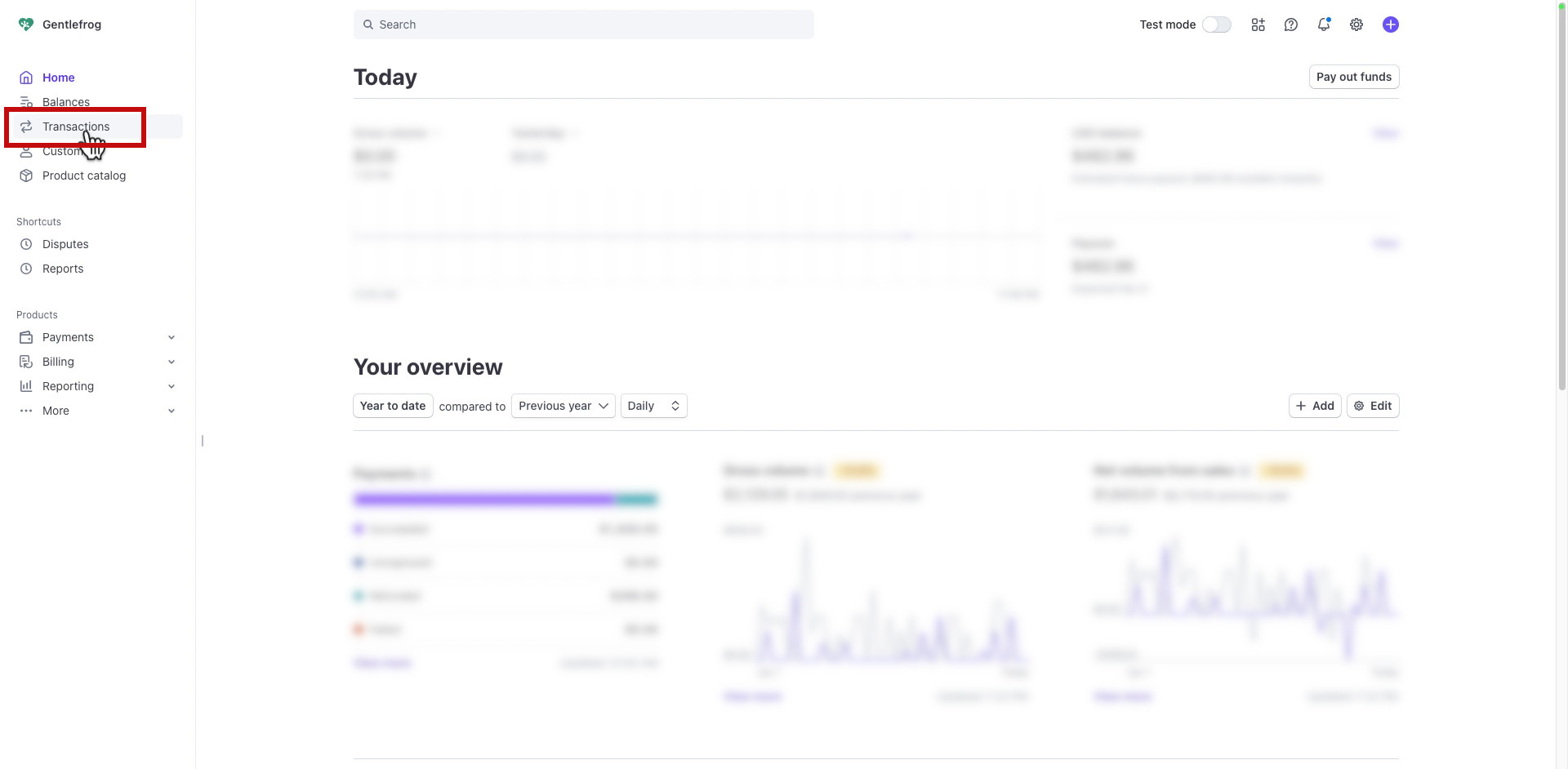The height and width of the screenshot is (769, 1568).
Task: Click the Search input field
Action: coord(583,24)
